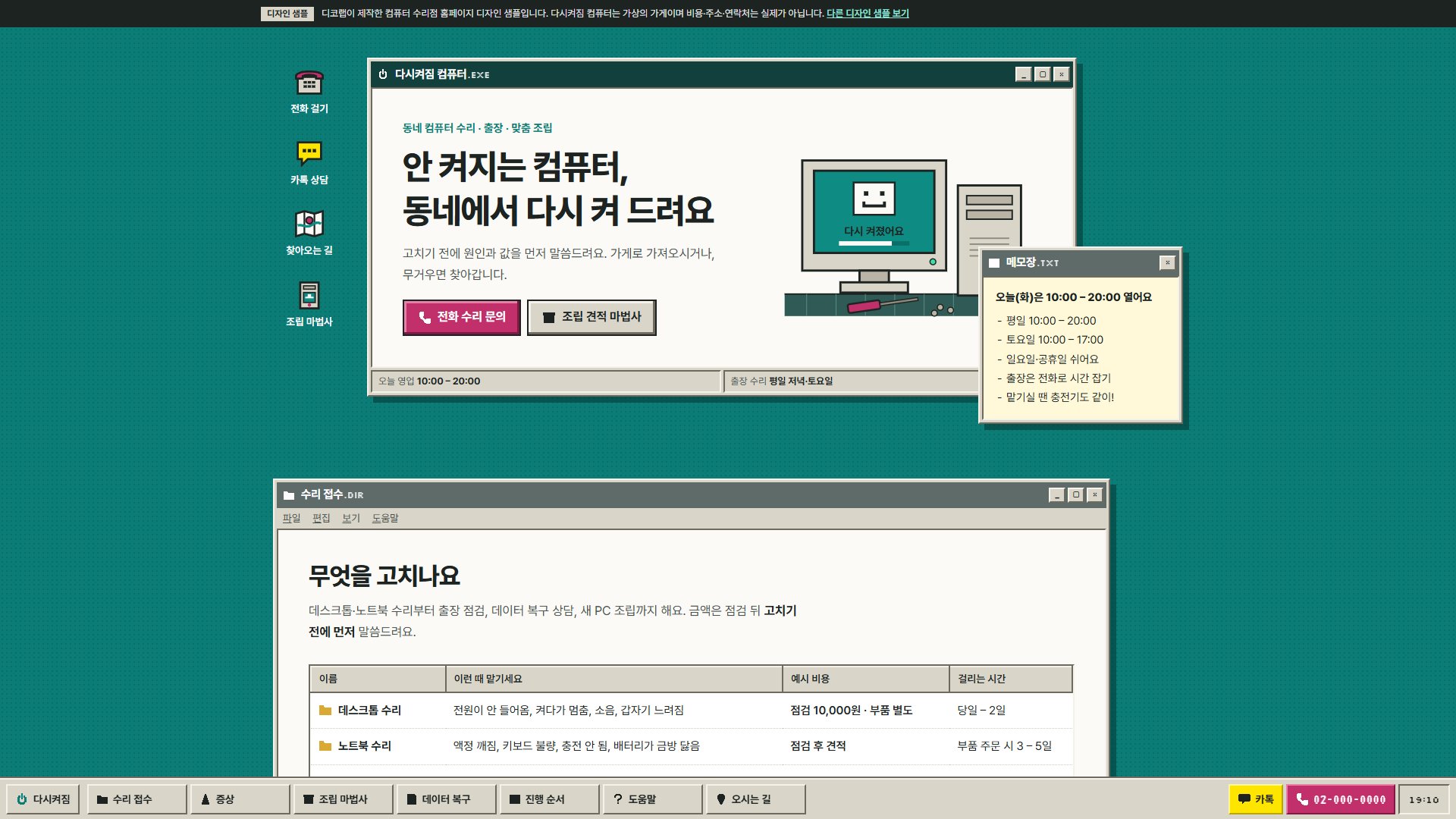Select 조립 마법사 in the taskbar
The height and width of the screenshot is (819, 1456).
point(343,799)
